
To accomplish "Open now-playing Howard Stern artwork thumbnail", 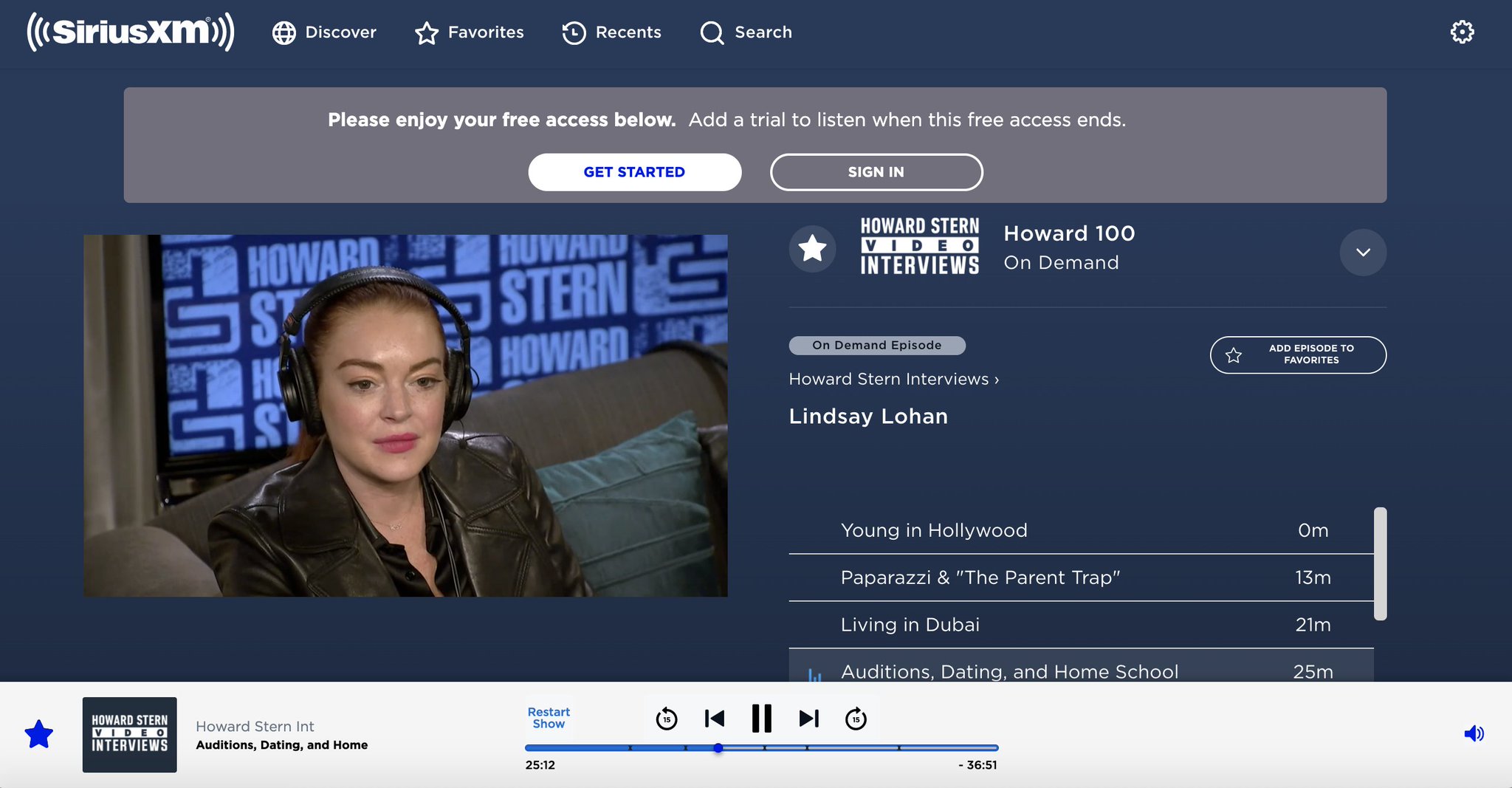I will coord(129,735).
